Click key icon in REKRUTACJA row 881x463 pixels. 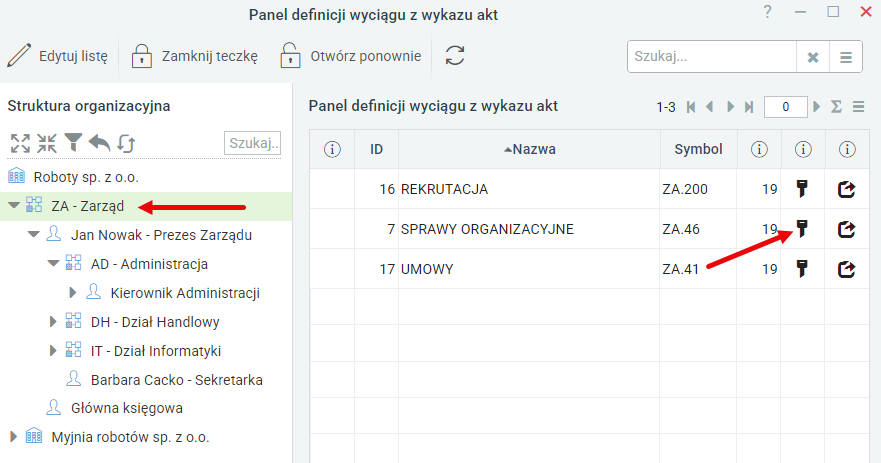click(x=802, y=189)
